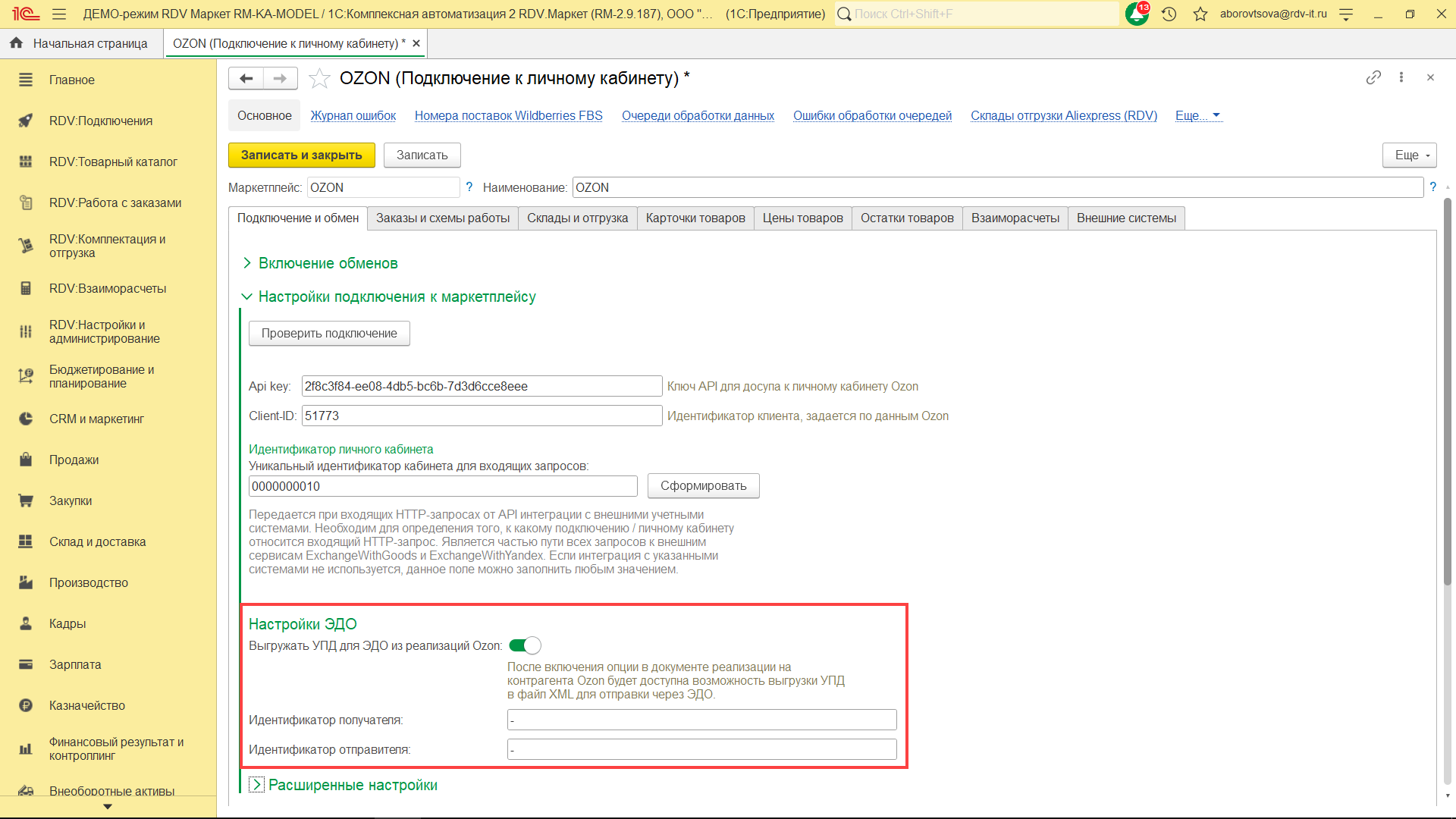
Task: Open the Журнал ошибок link
Action: point(353,115)
